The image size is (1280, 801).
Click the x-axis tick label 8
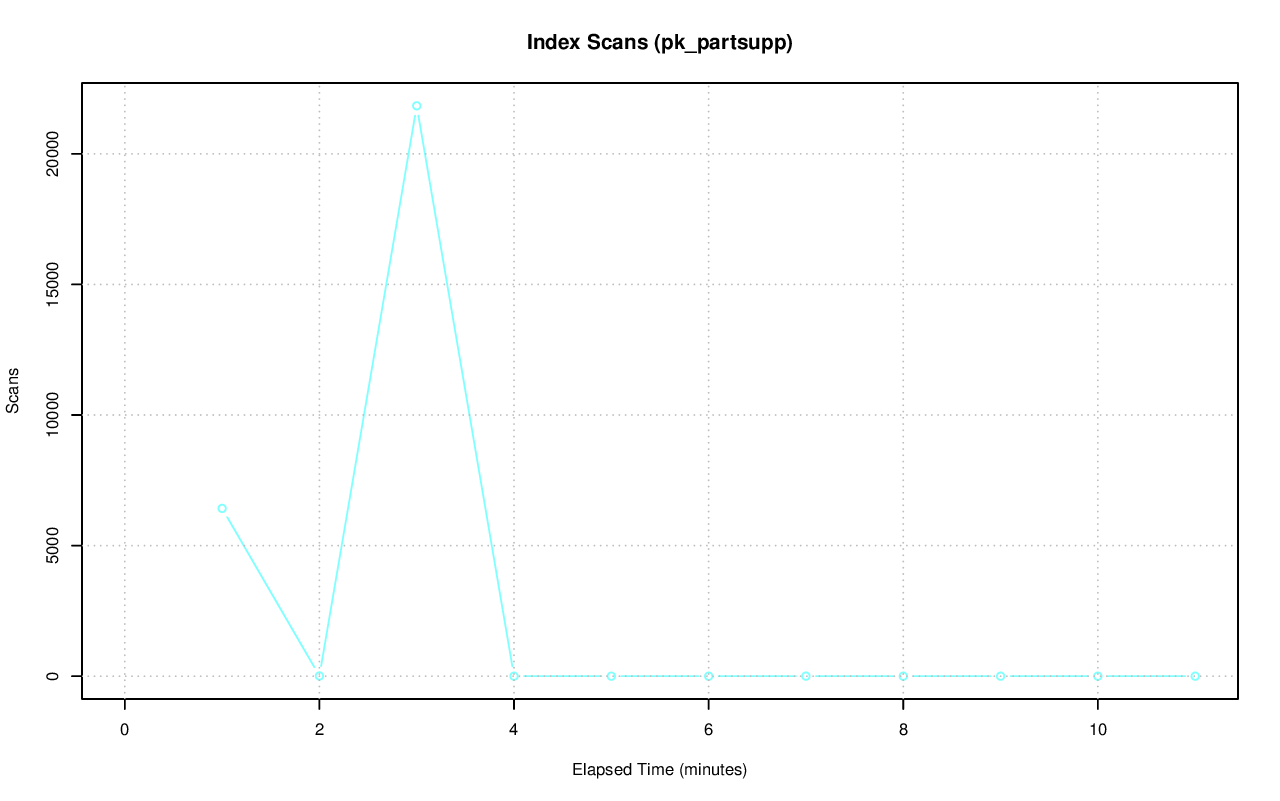pos(903,730)
